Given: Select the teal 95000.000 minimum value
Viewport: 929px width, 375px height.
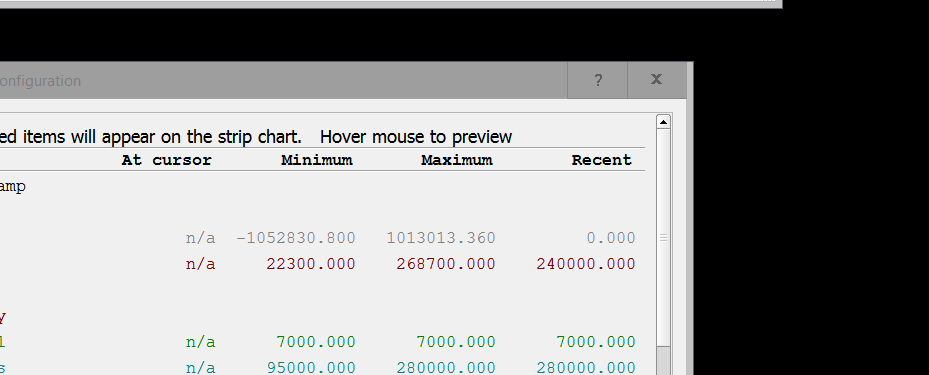Looking at the screenshot, I should tap(311, 368).
